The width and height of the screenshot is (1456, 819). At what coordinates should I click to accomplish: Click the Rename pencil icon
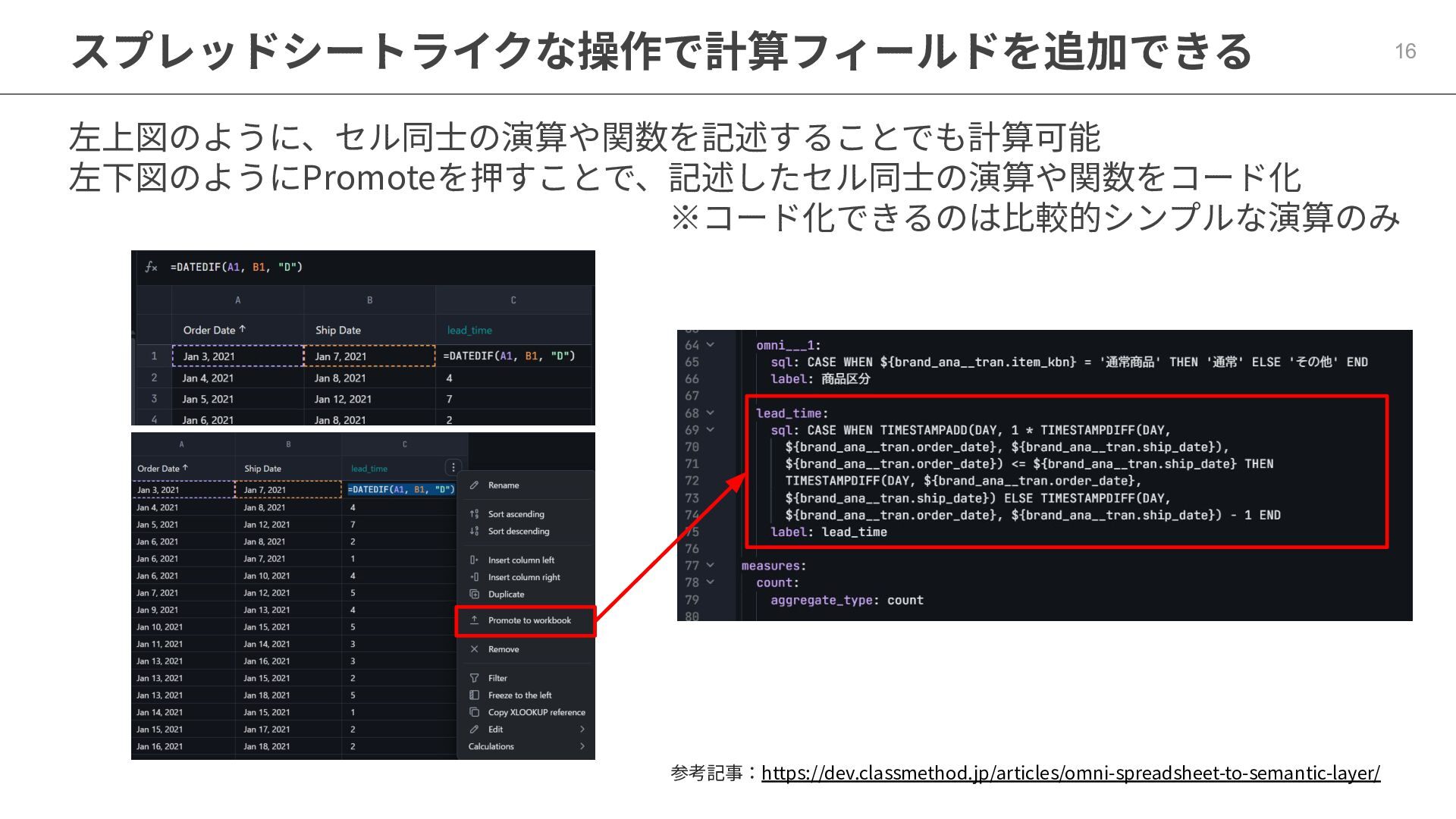pyautogui.click(x=474, y=485)
